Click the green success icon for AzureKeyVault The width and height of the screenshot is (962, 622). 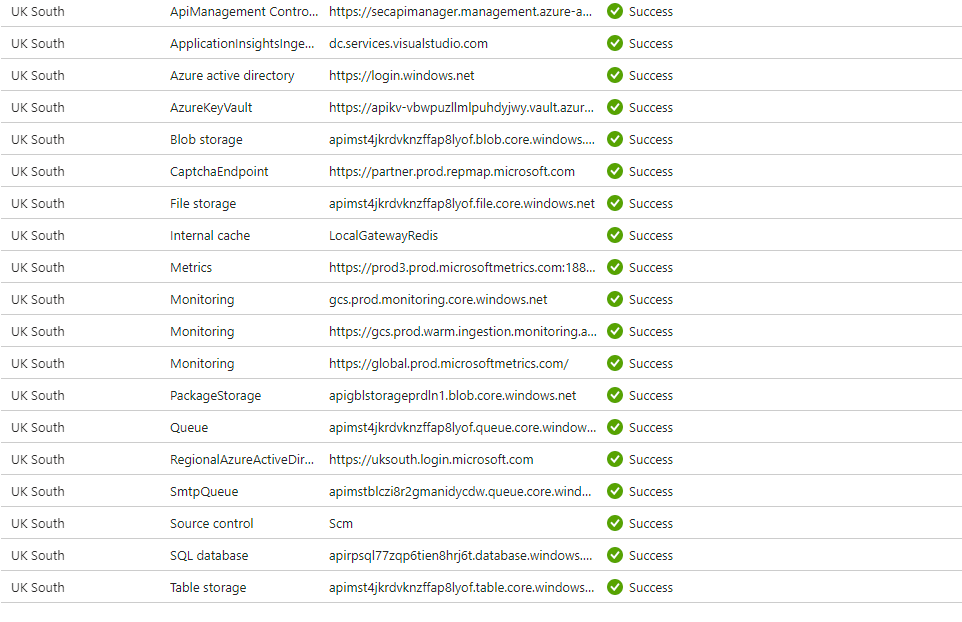[x=615, y=108]
